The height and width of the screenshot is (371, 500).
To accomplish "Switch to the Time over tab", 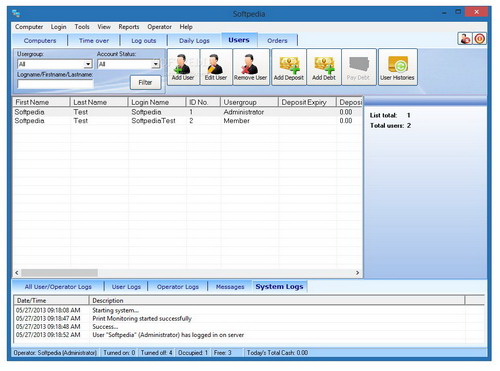I will 94,41.
